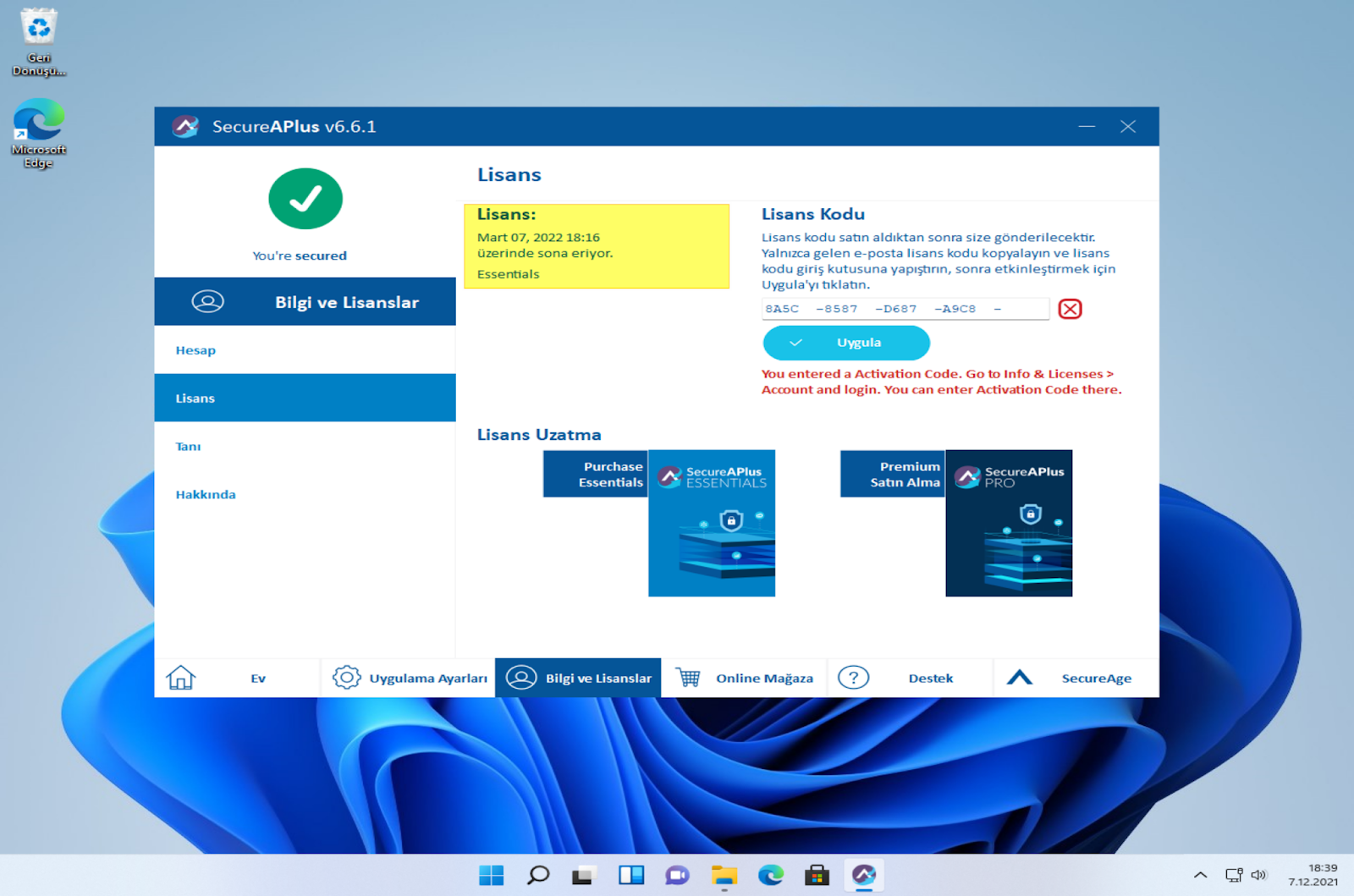The image size is (1354, 896).
Task: Open Task View on the taskbar
Action: [x=583, y=875]
